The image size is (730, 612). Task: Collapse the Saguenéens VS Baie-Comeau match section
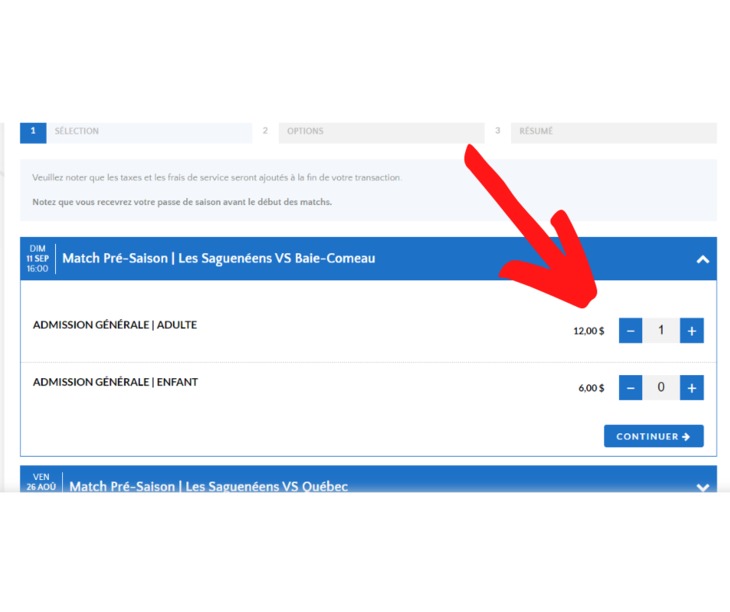coord(703,259)
